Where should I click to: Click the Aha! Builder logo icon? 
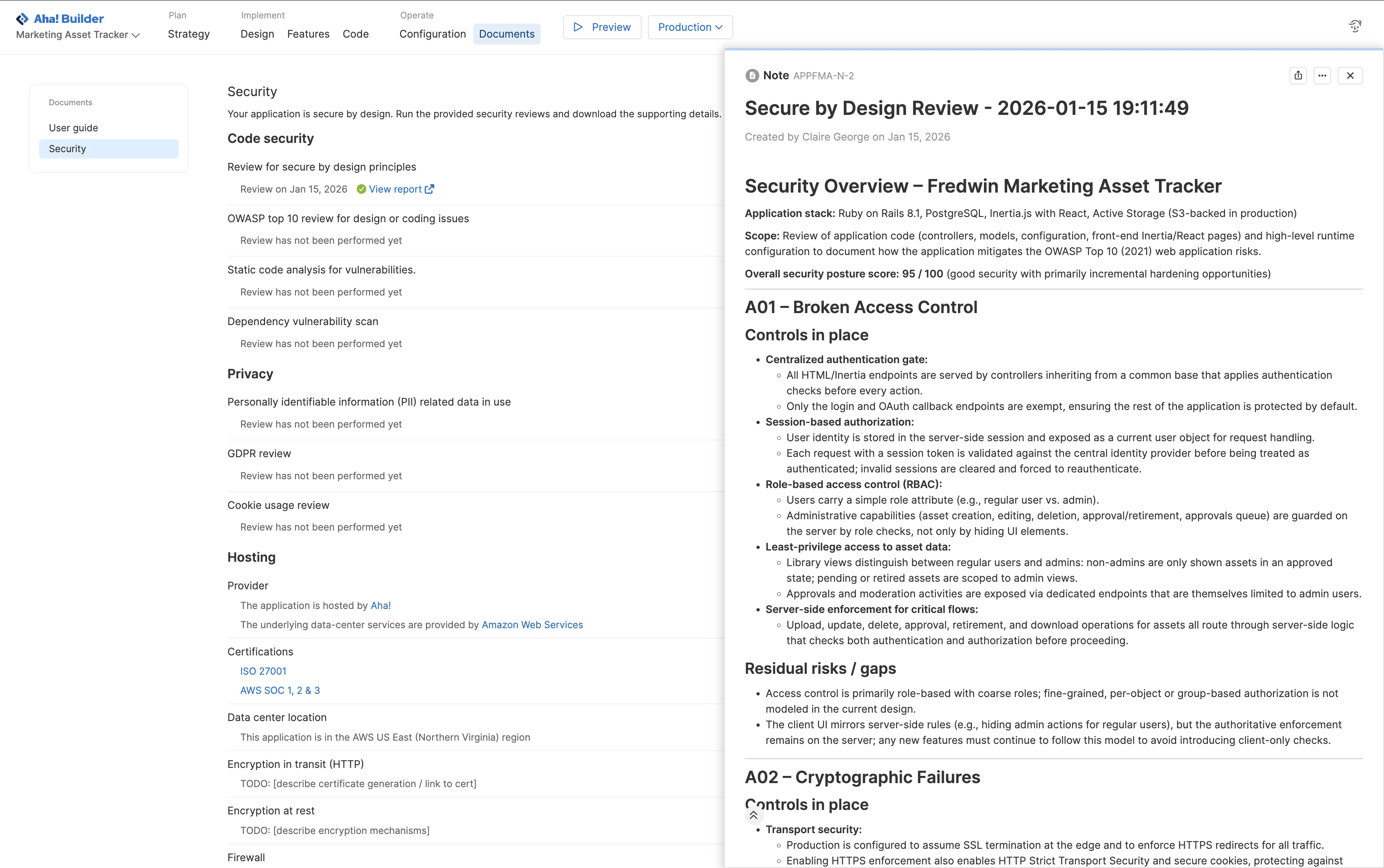[22, 19]
